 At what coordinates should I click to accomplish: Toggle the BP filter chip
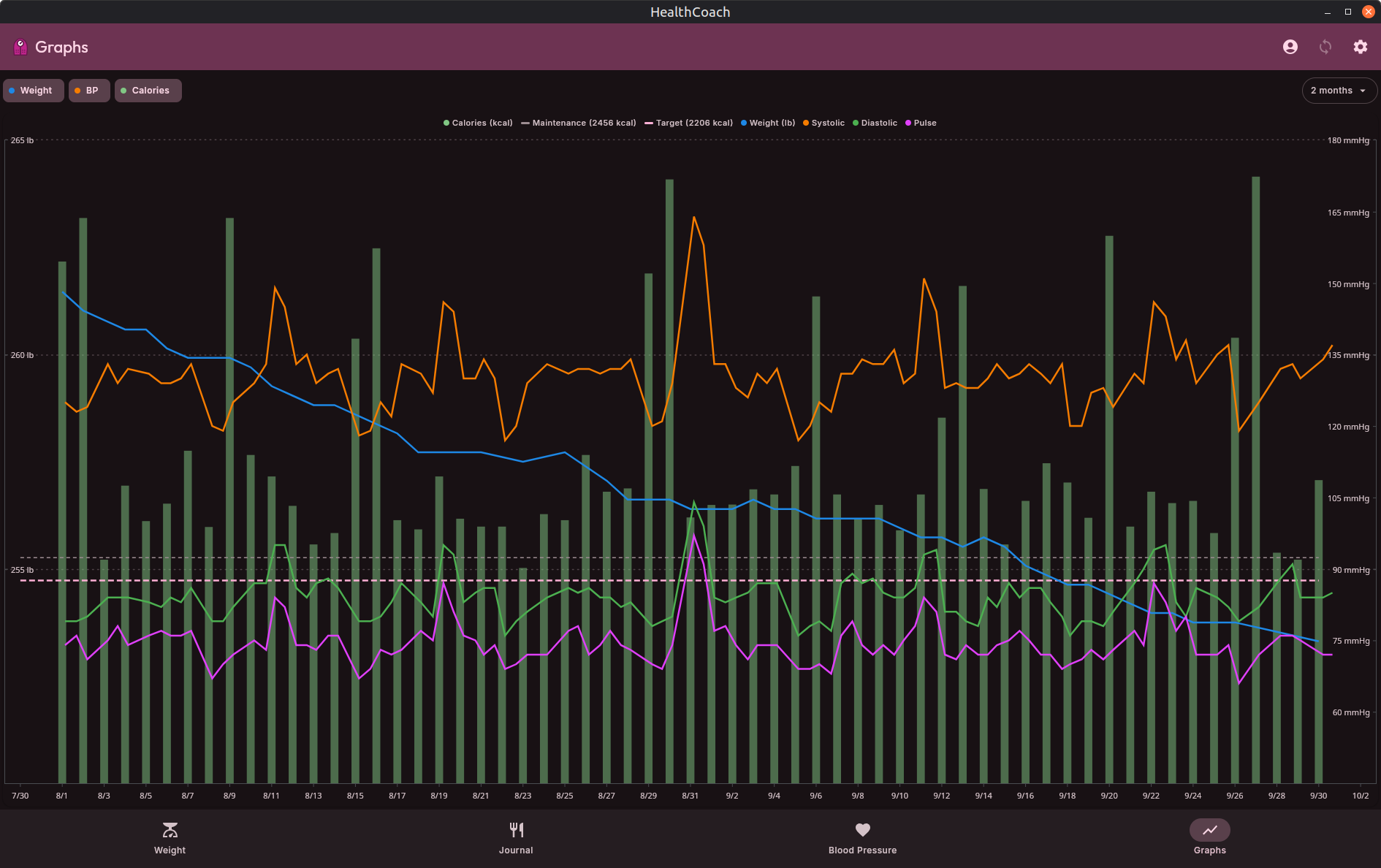89,91
